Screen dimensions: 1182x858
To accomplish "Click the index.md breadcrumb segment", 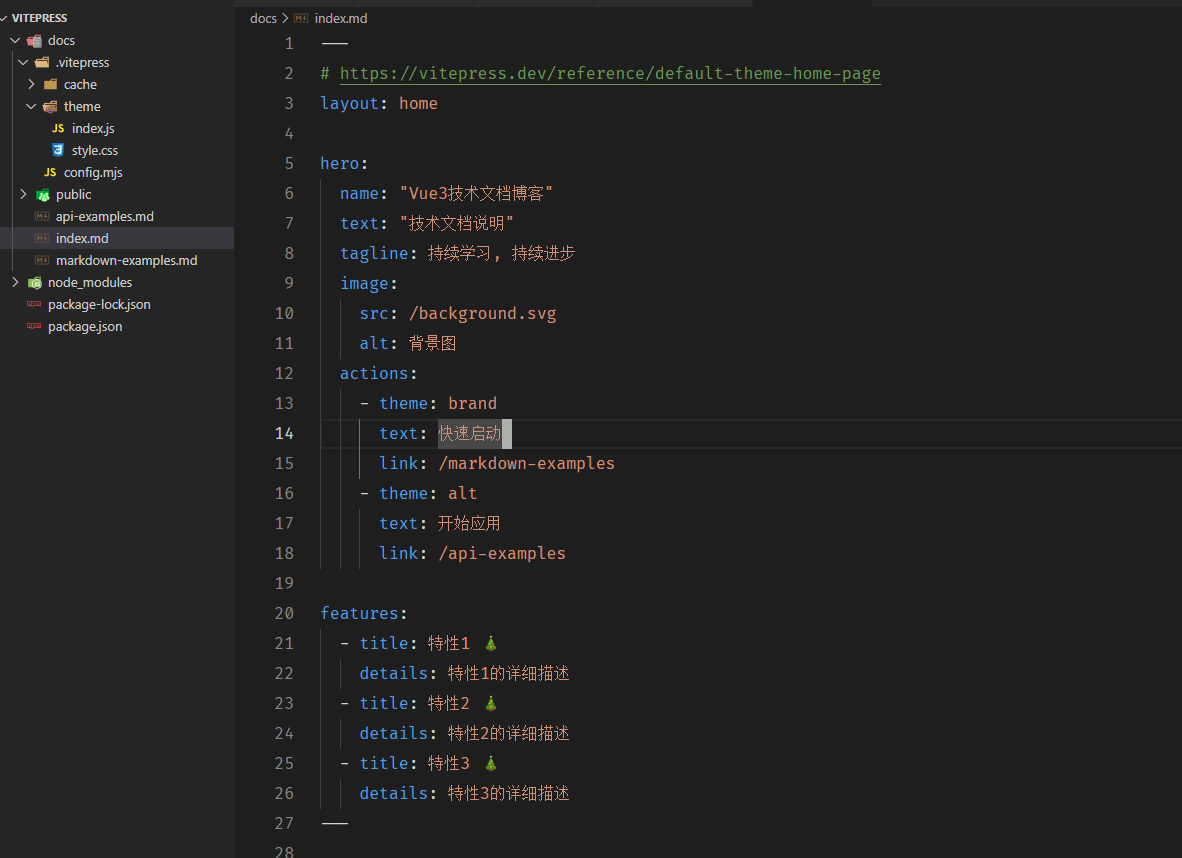I will [x=341, y=18].
